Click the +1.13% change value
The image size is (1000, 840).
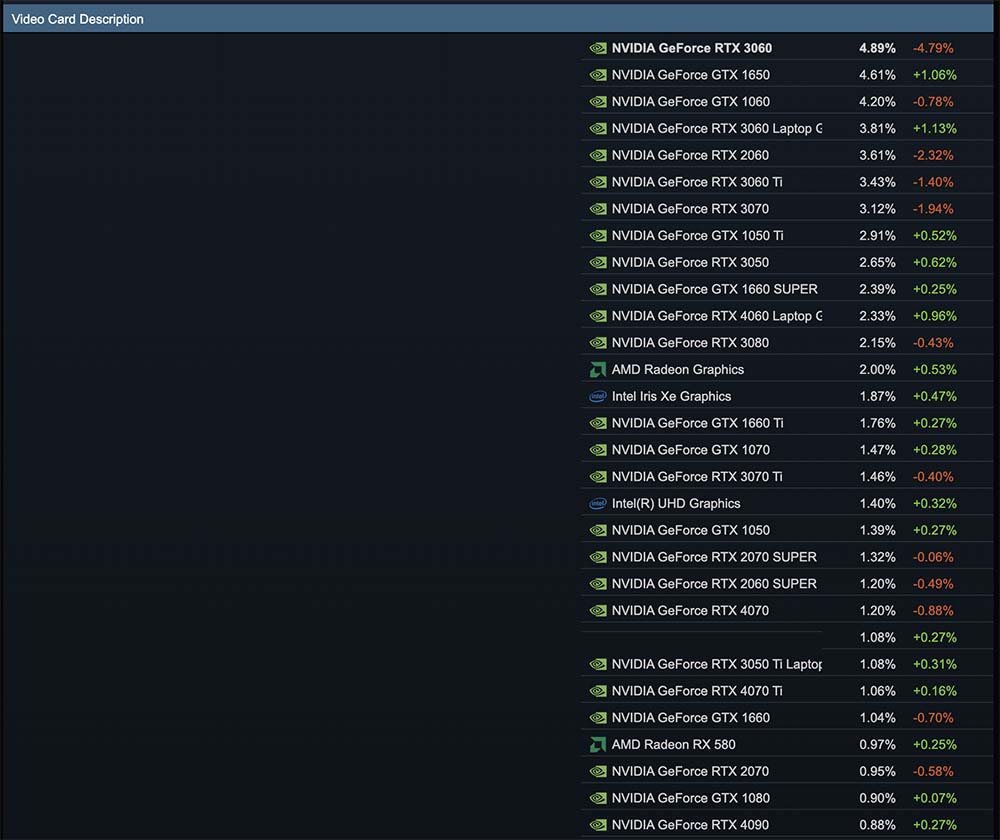coord(934,129)
